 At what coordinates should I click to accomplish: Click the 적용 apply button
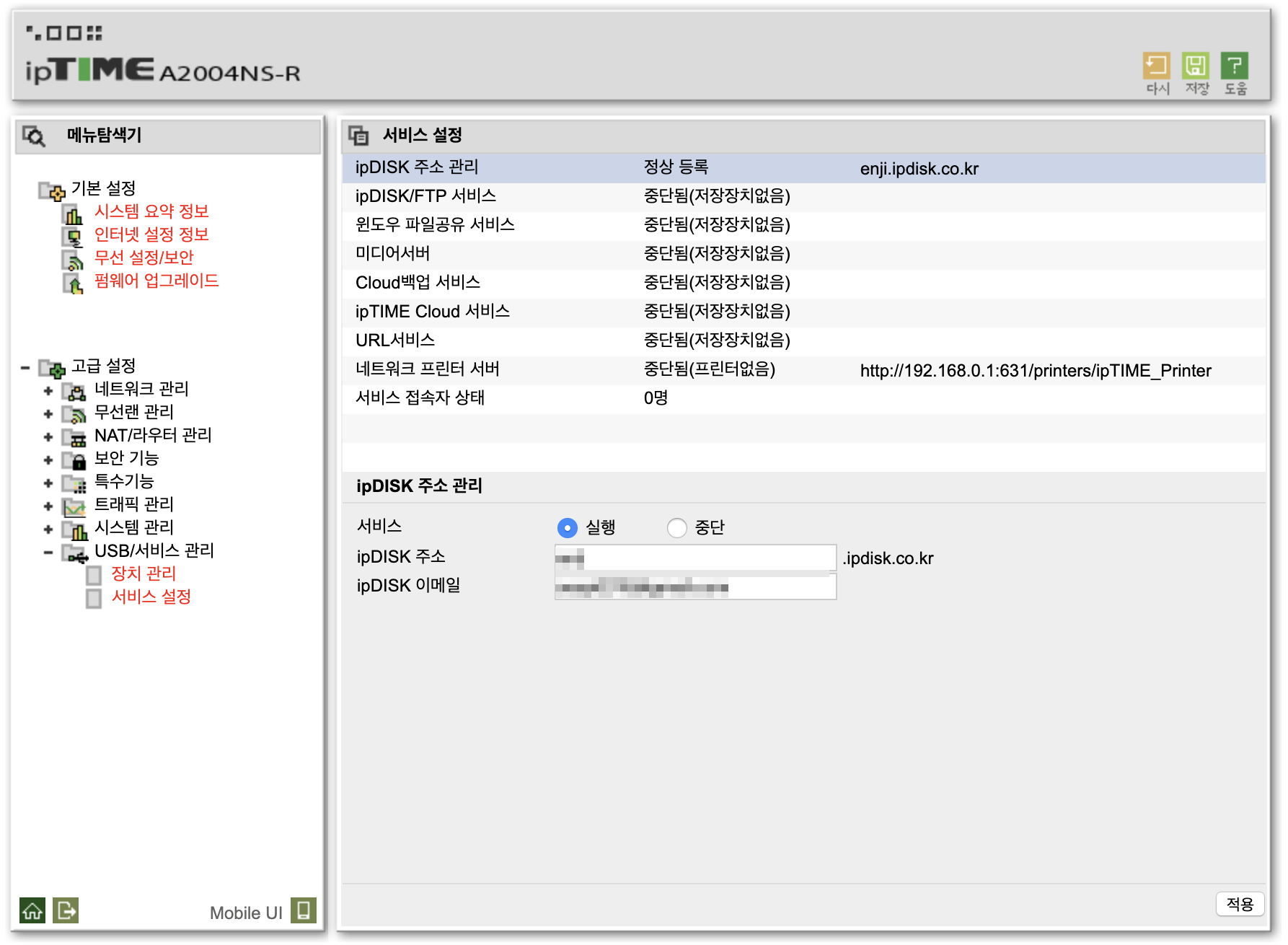click(x=1240, y=904)
